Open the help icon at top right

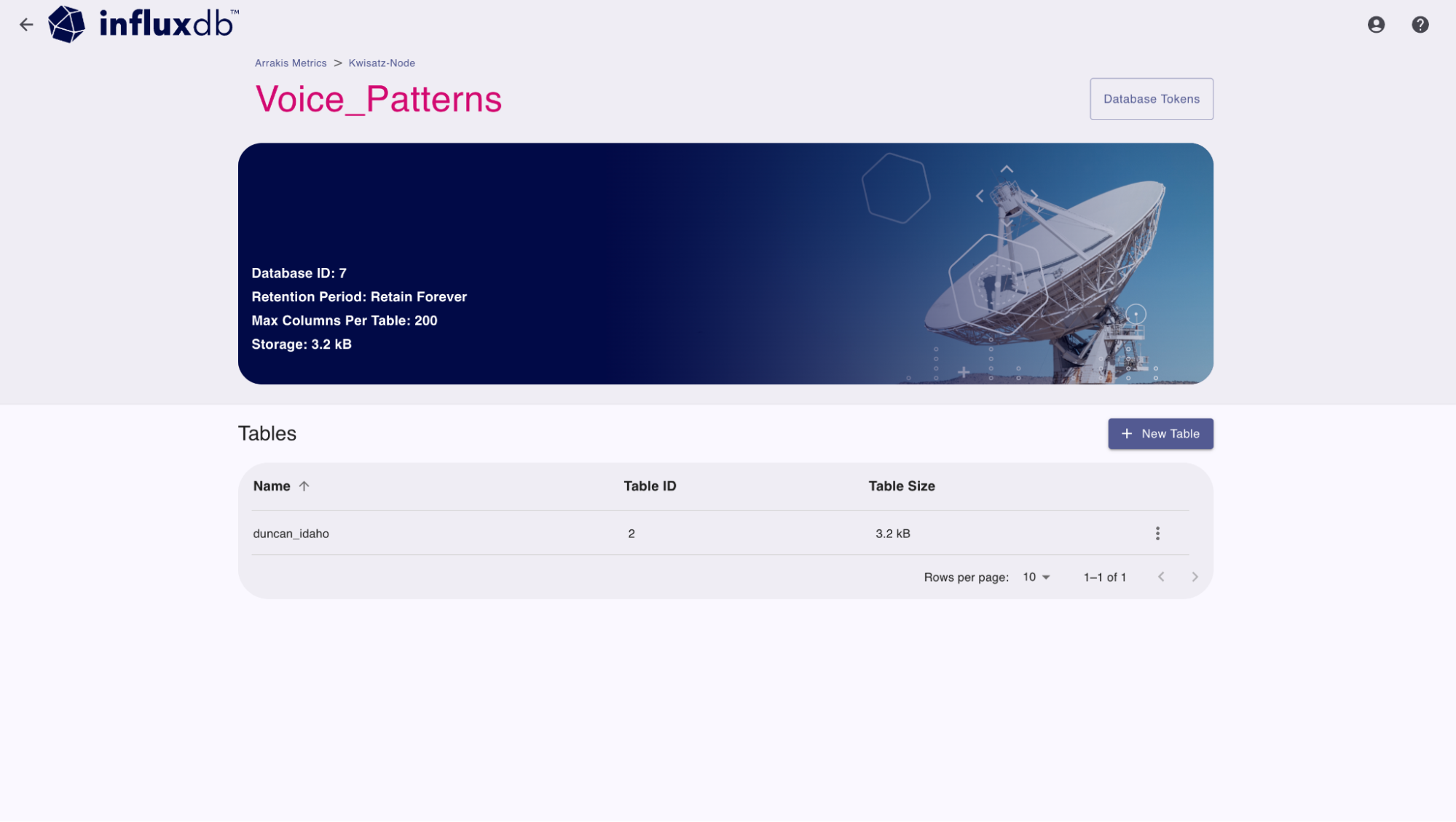[x=1419, y=24]
